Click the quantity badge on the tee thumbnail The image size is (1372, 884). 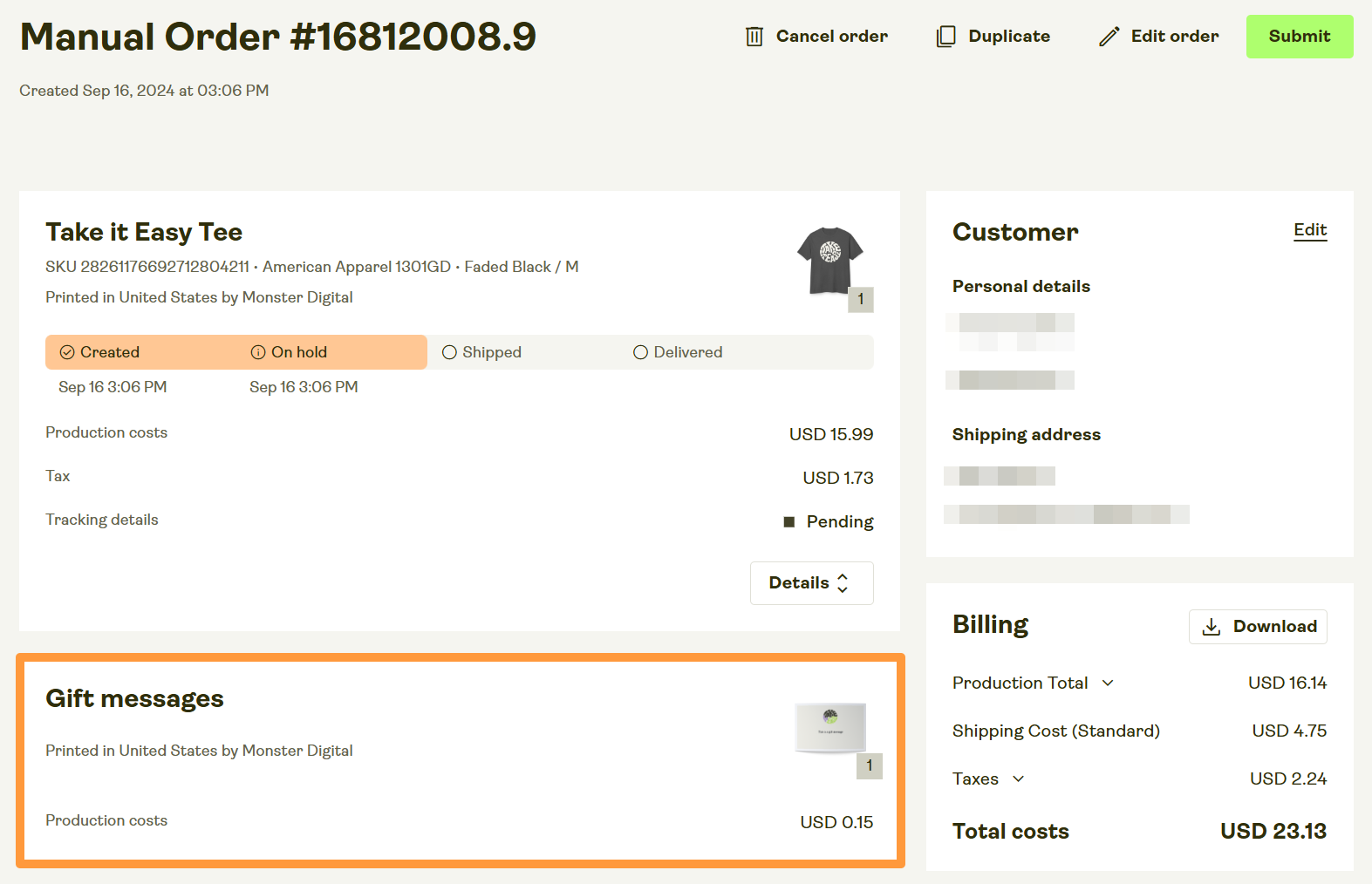pos(860,299)
